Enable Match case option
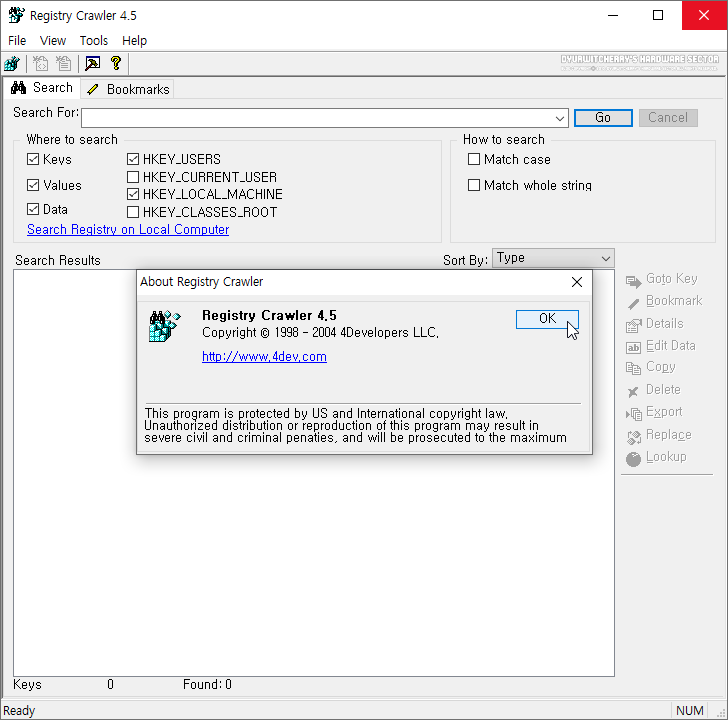The width and height of the screenshot is (728, 720). (474, 159)
